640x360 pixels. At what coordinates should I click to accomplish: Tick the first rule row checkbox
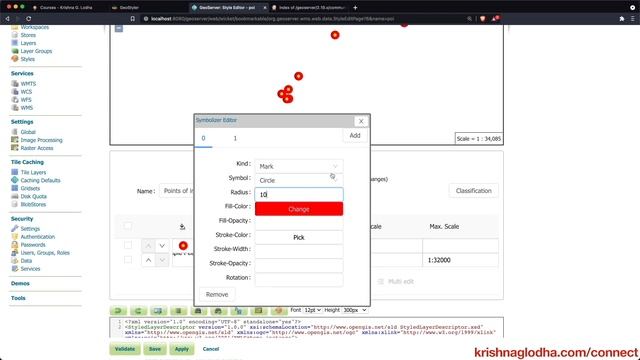pos(128,245)
